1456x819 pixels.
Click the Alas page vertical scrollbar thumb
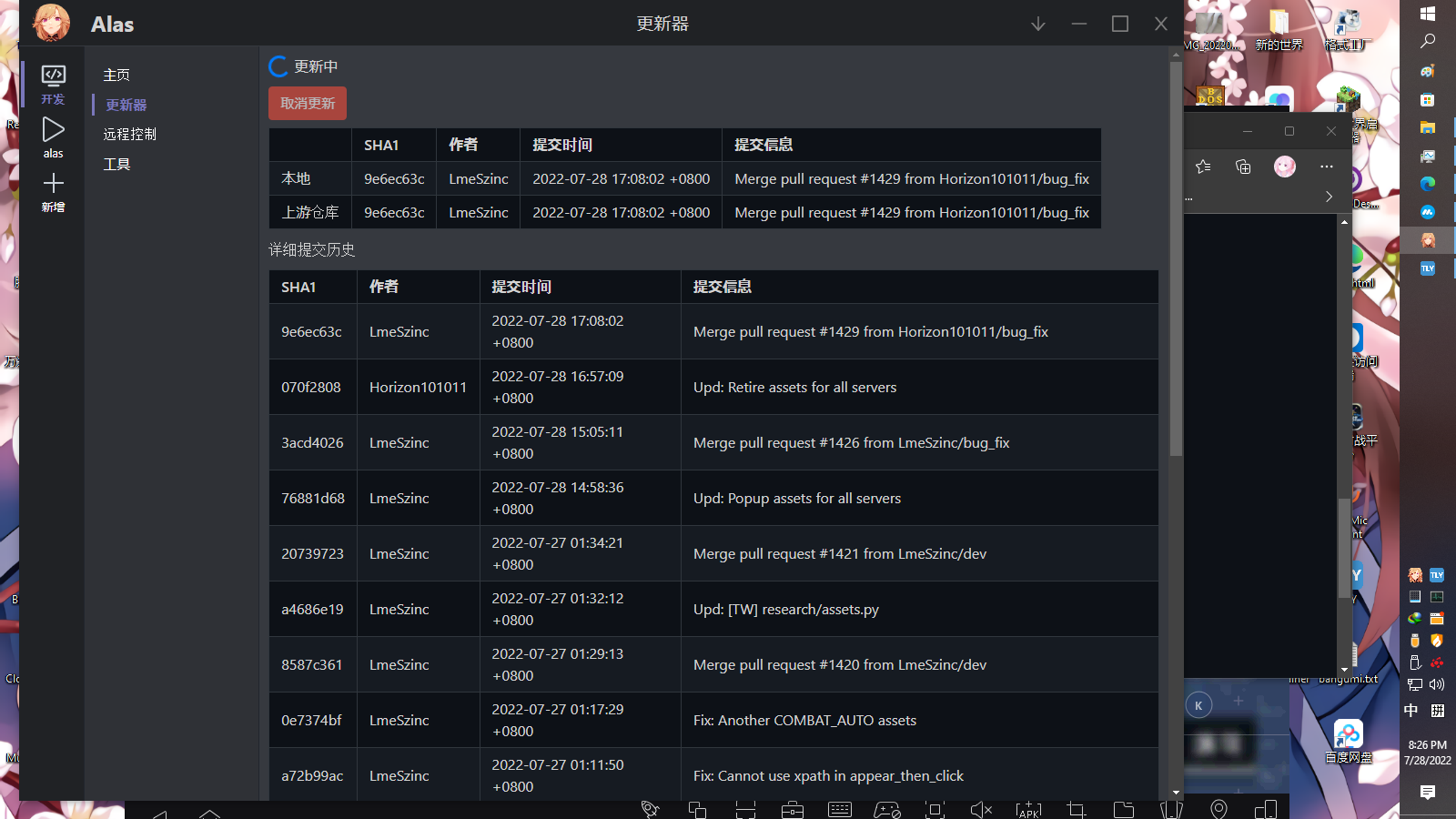(1176, 259)
